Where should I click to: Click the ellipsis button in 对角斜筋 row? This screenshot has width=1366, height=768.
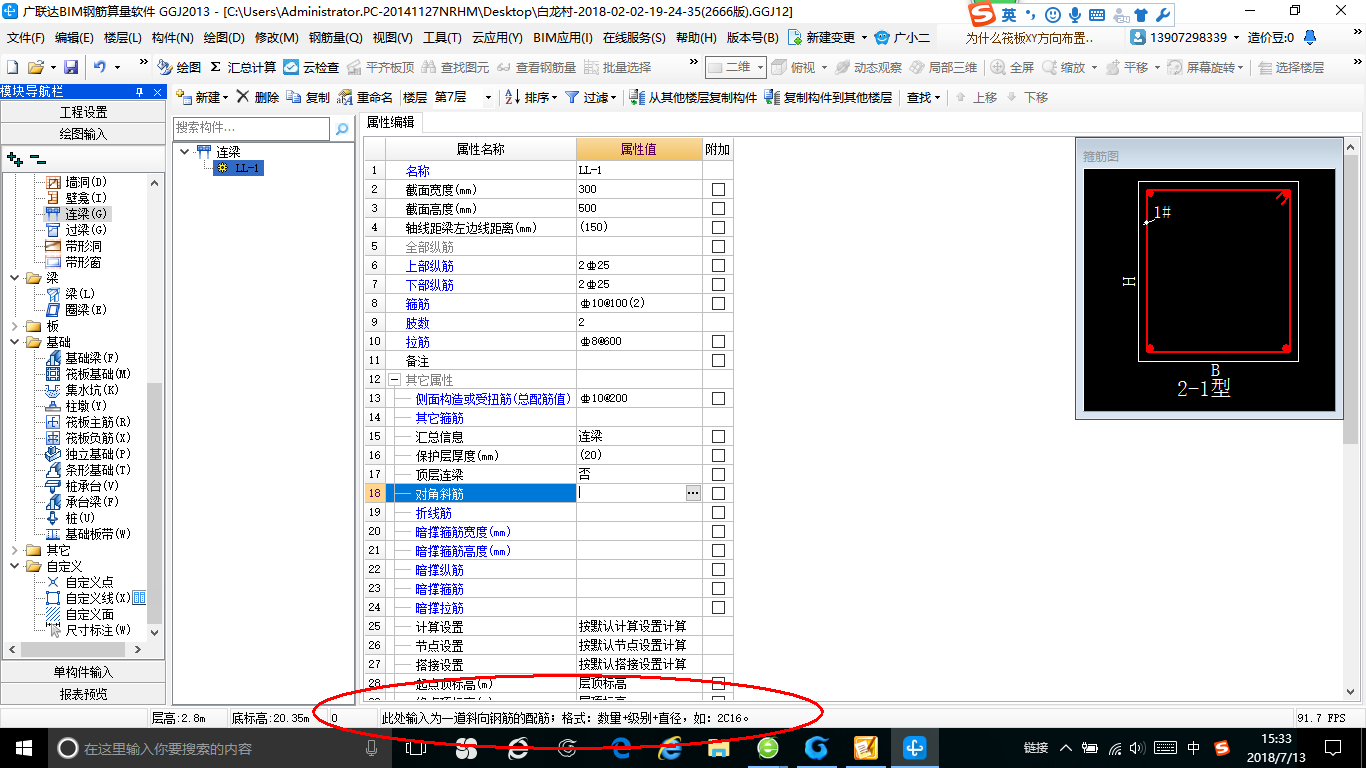(693, 493)
